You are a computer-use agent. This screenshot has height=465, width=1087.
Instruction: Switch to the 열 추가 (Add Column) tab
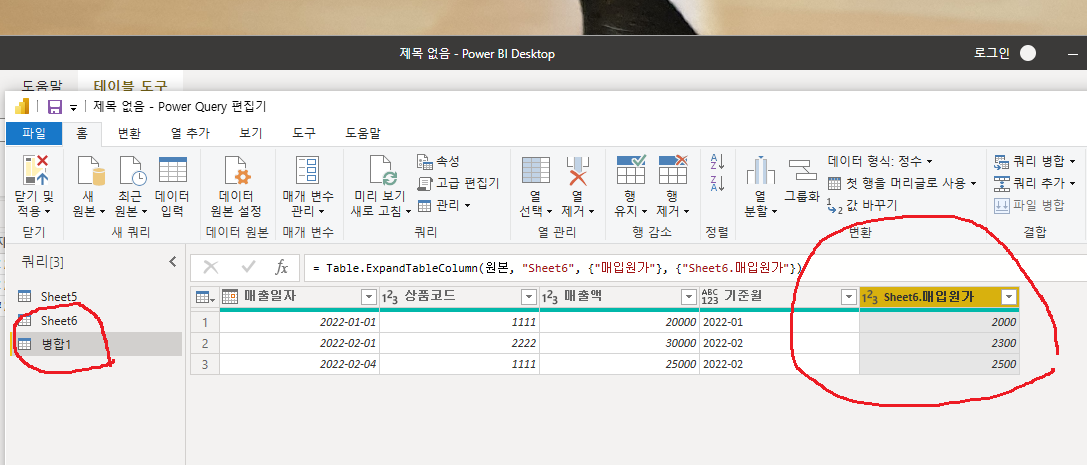pyautogui.click(x=190, y=133)
